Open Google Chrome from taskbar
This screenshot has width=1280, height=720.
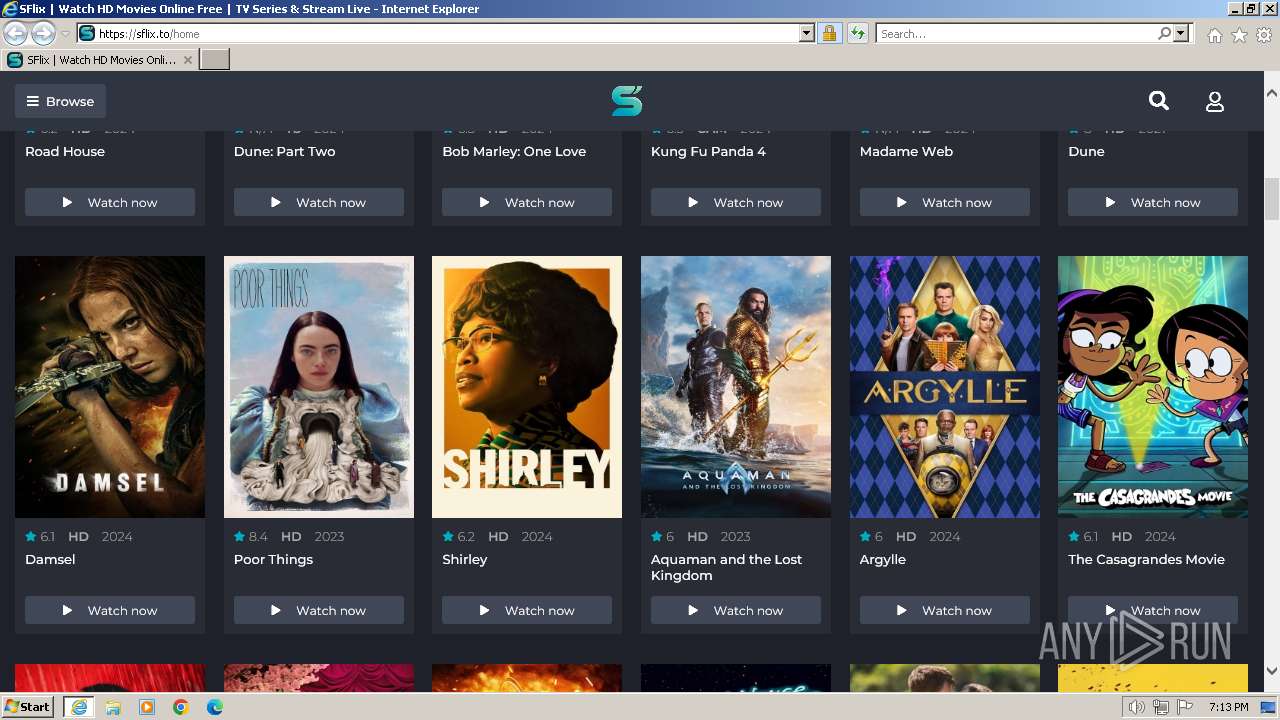[181, 707]
